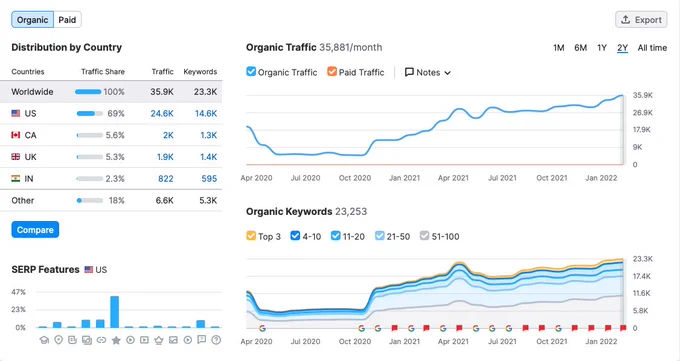Viewport: 680px width, 361px height.
Task: Click the US flag beside SERP Features
Action: 88,269
